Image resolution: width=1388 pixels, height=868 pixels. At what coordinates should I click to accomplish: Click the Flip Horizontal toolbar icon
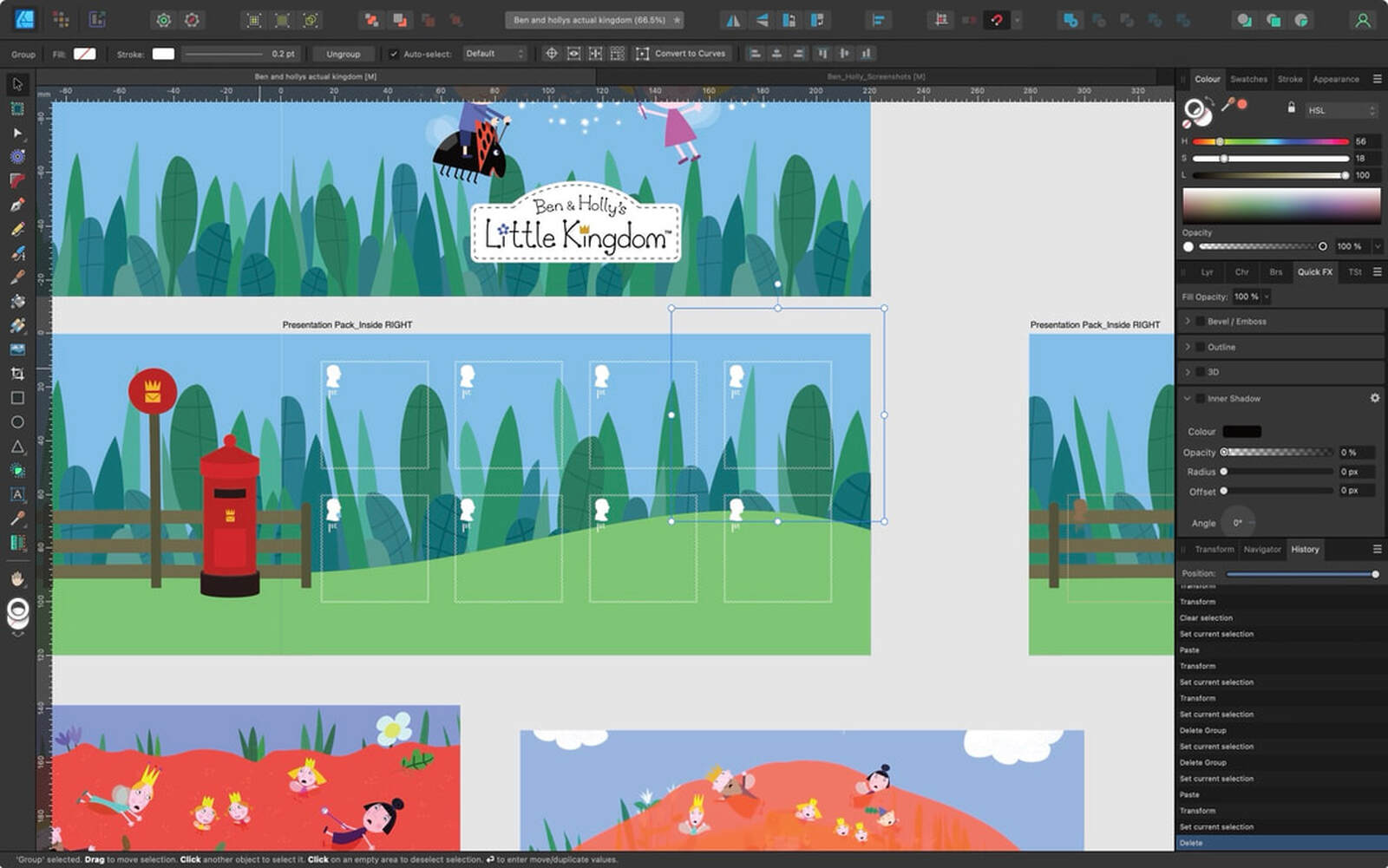(x=734, y=20)
